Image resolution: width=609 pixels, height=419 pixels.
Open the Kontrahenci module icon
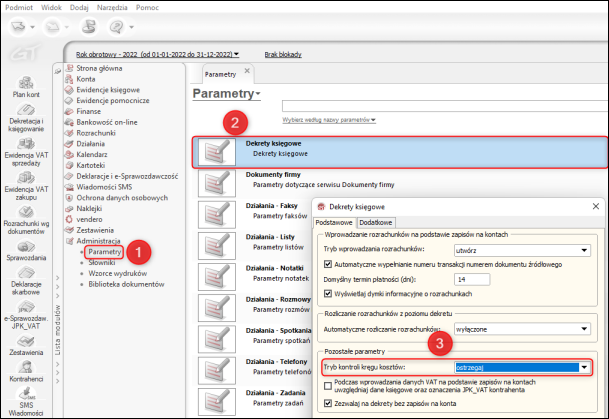point(26,367)
